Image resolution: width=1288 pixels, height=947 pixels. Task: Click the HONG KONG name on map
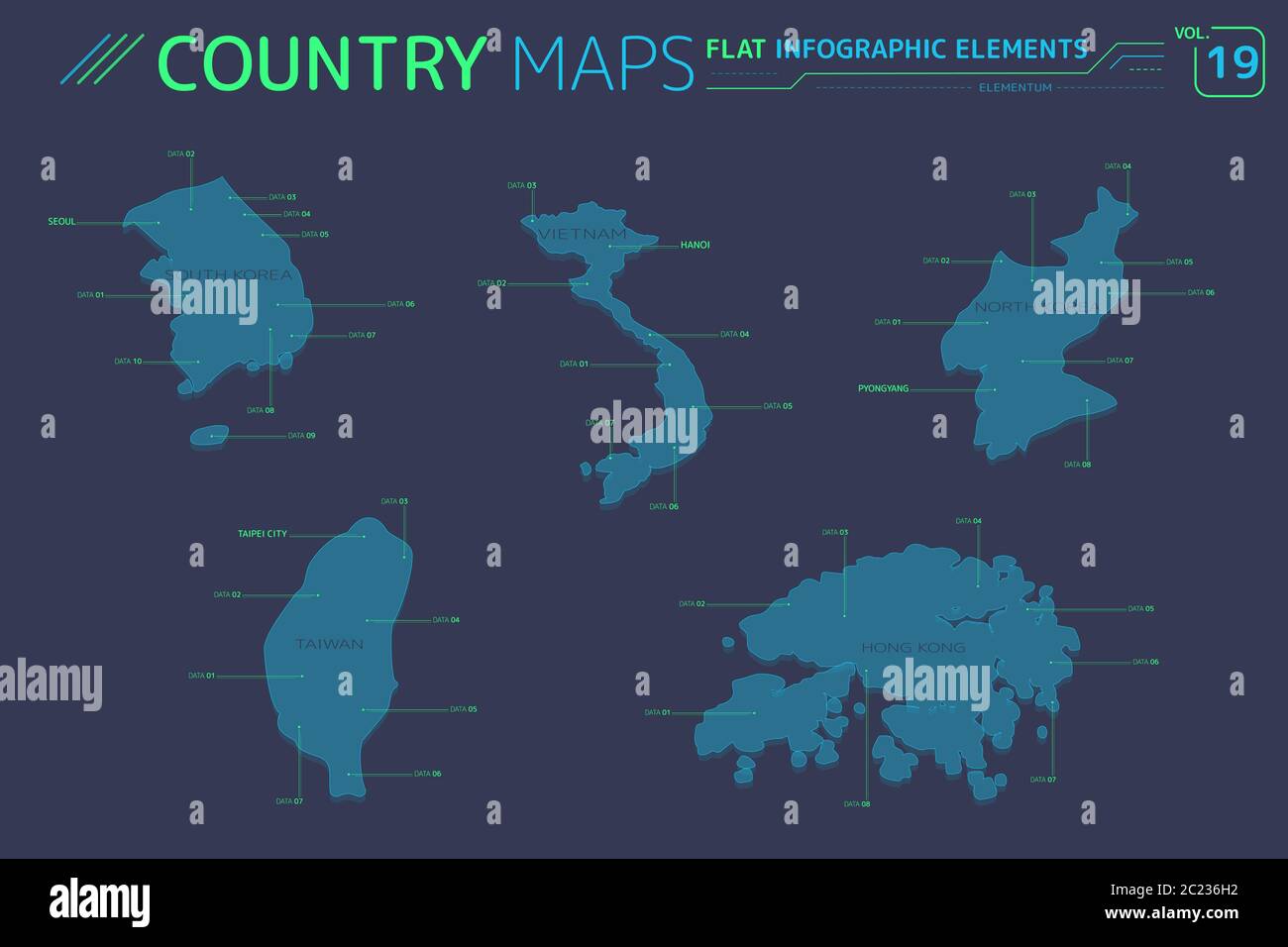click(x=913, y=648)
